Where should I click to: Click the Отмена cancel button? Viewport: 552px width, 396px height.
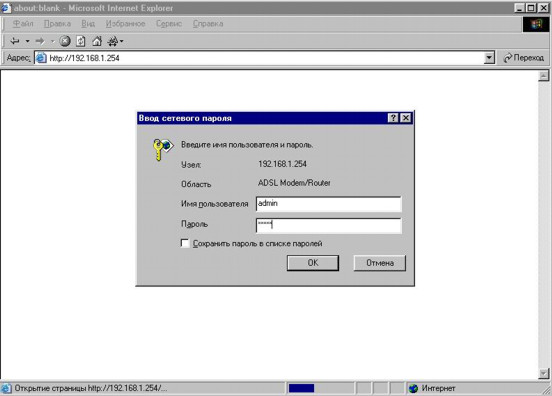pos(380,263)
